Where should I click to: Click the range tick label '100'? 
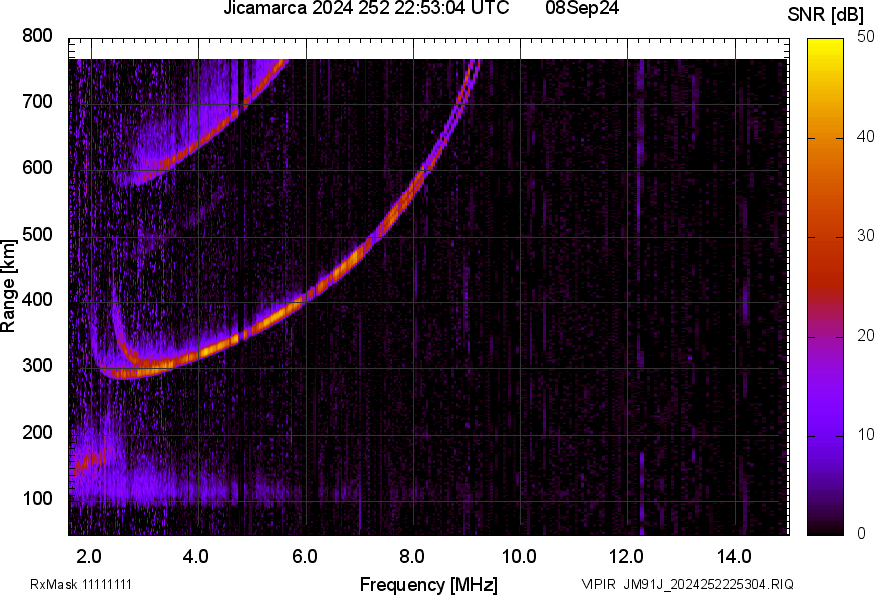[x=37, y=498]
